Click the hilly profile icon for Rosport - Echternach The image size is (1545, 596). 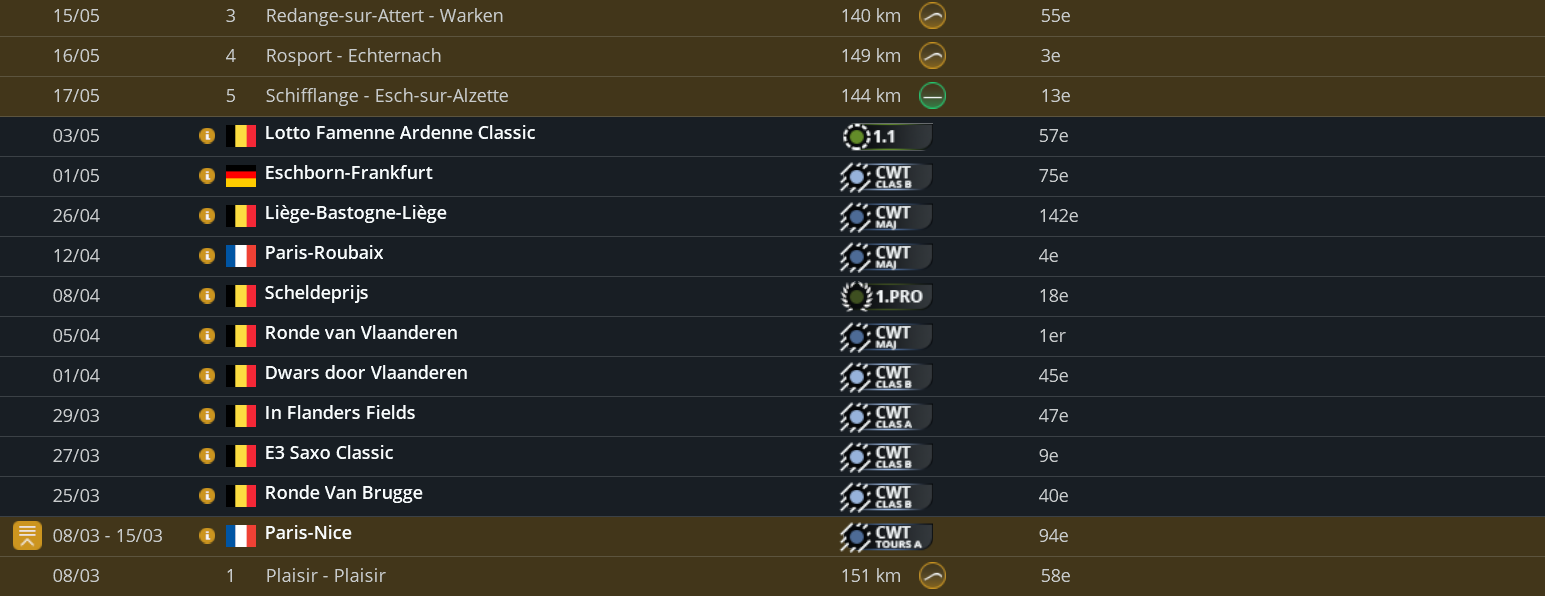click(x=932, y=56)
